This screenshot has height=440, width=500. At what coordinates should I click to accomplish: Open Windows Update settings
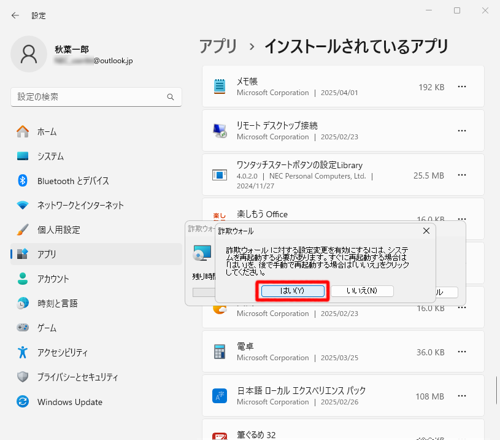pyautogui.click(x=96, y=402)
